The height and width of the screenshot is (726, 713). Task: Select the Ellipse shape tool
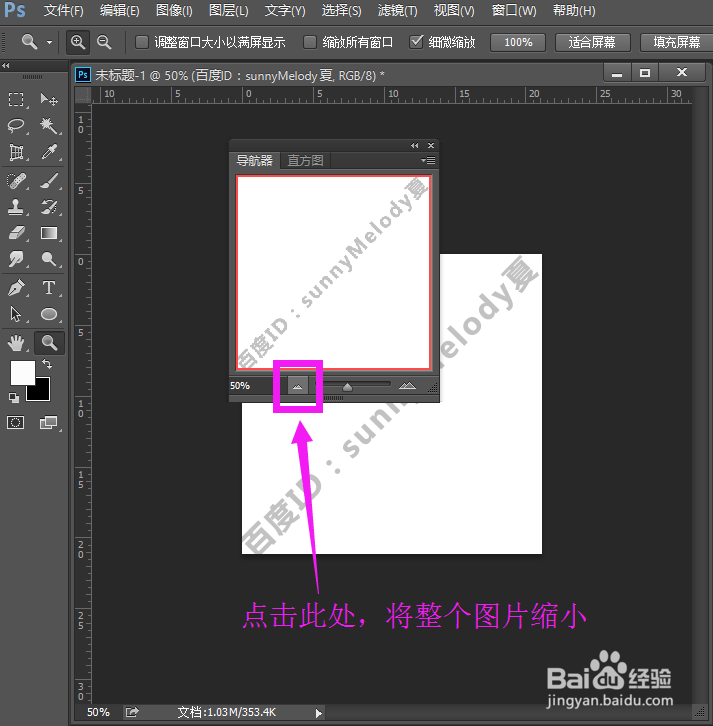[x=49, y=314]
